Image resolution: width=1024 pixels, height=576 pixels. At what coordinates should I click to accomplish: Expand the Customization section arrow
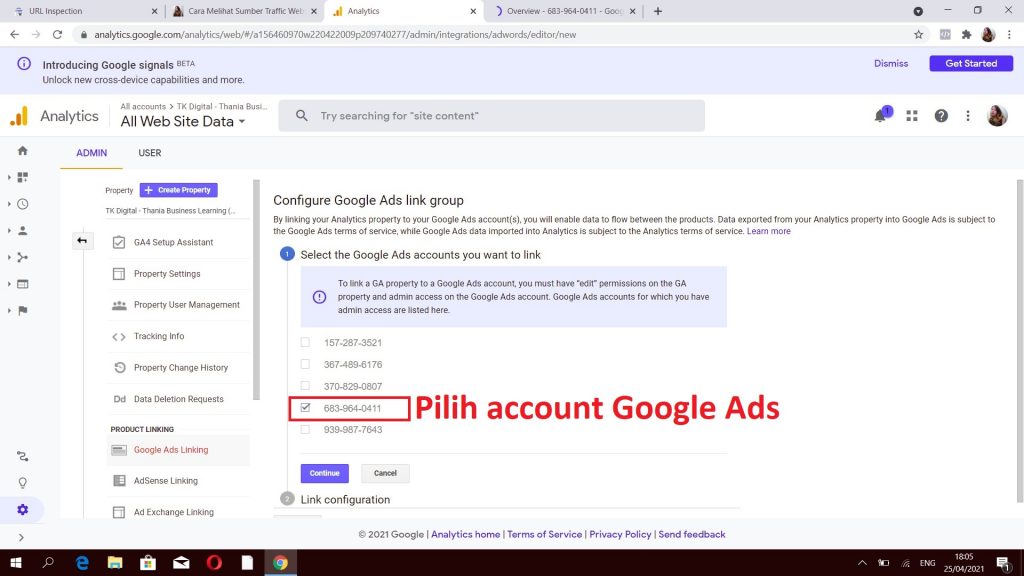coord(9,178)
